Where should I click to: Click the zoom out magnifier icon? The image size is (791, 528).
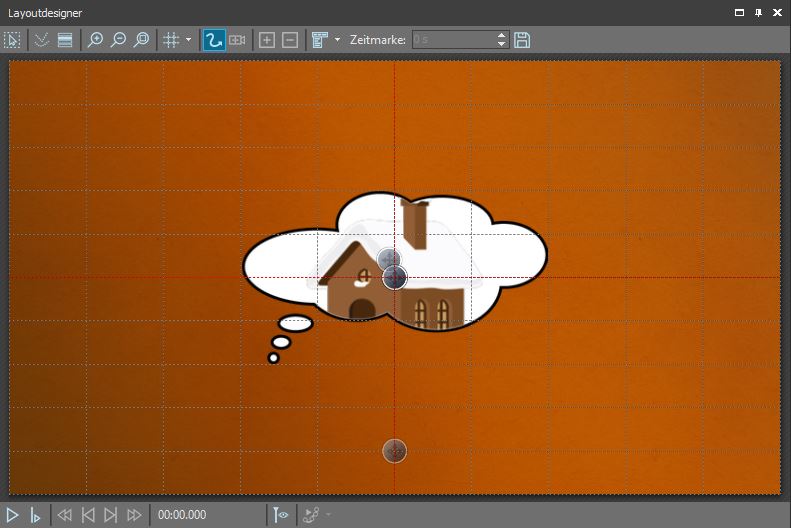point(119,40)
